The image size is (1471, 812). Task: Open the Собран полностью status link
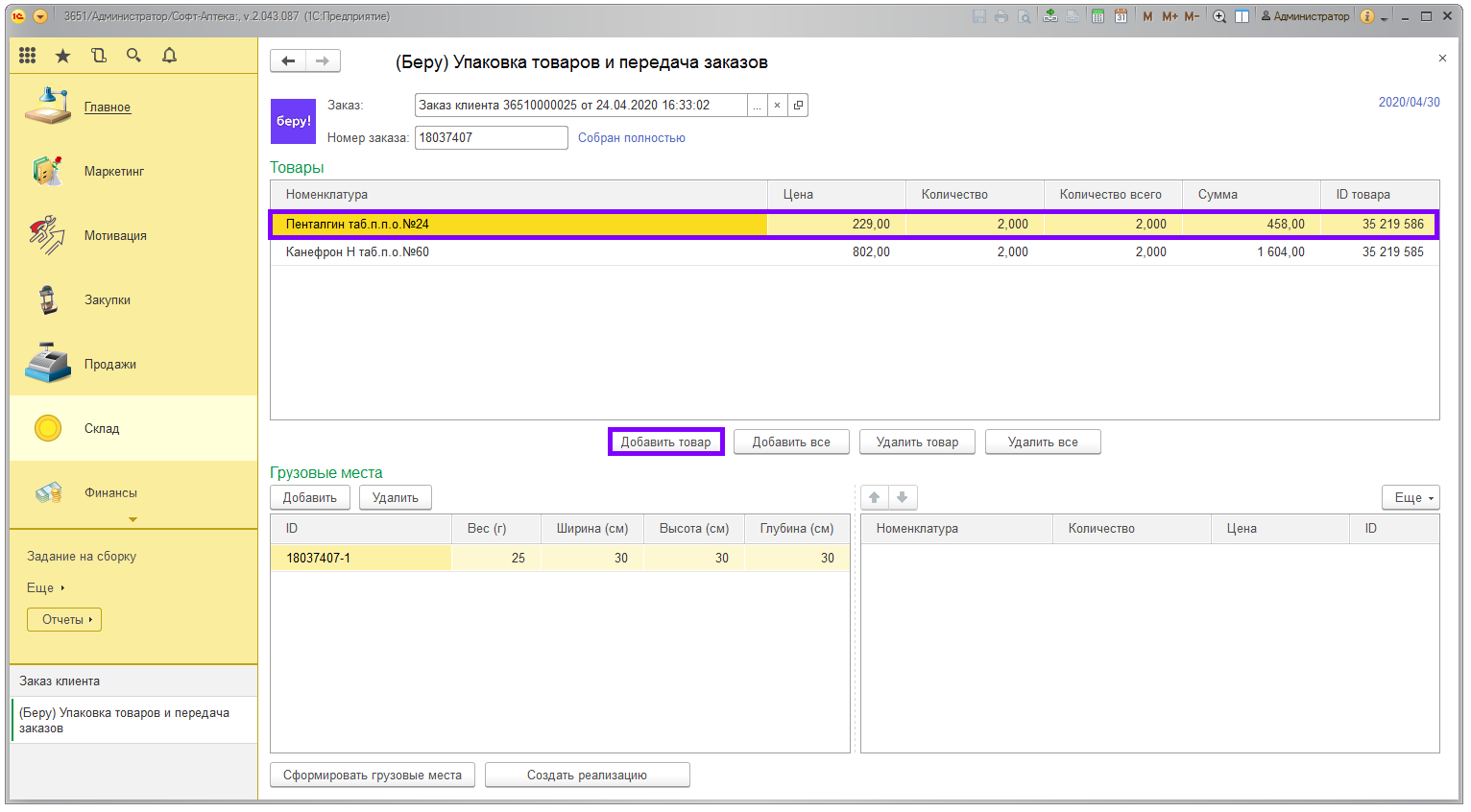coord(631,138)
